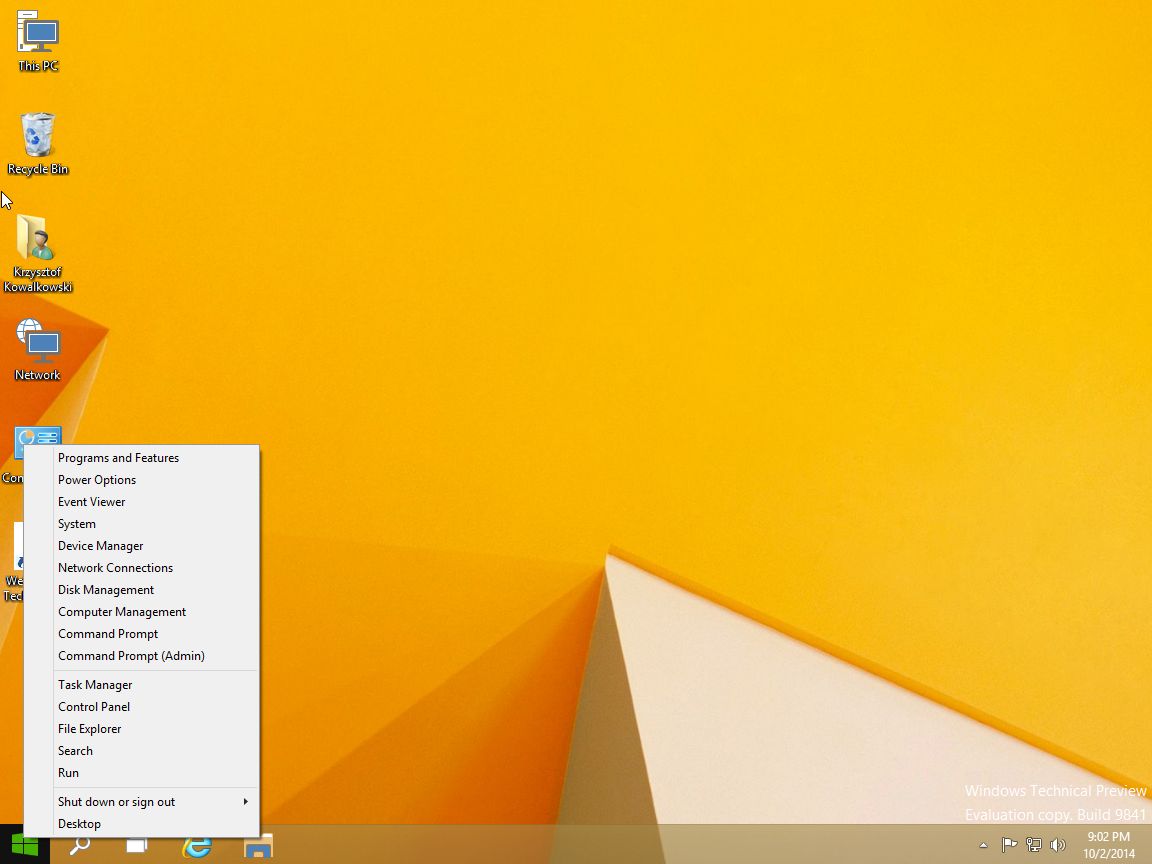The width and height of the screenshot is (1152, 864).
Task: Expand the Shut down or sign out submenu
Action: pyautogui.click(x=142, y=802)
